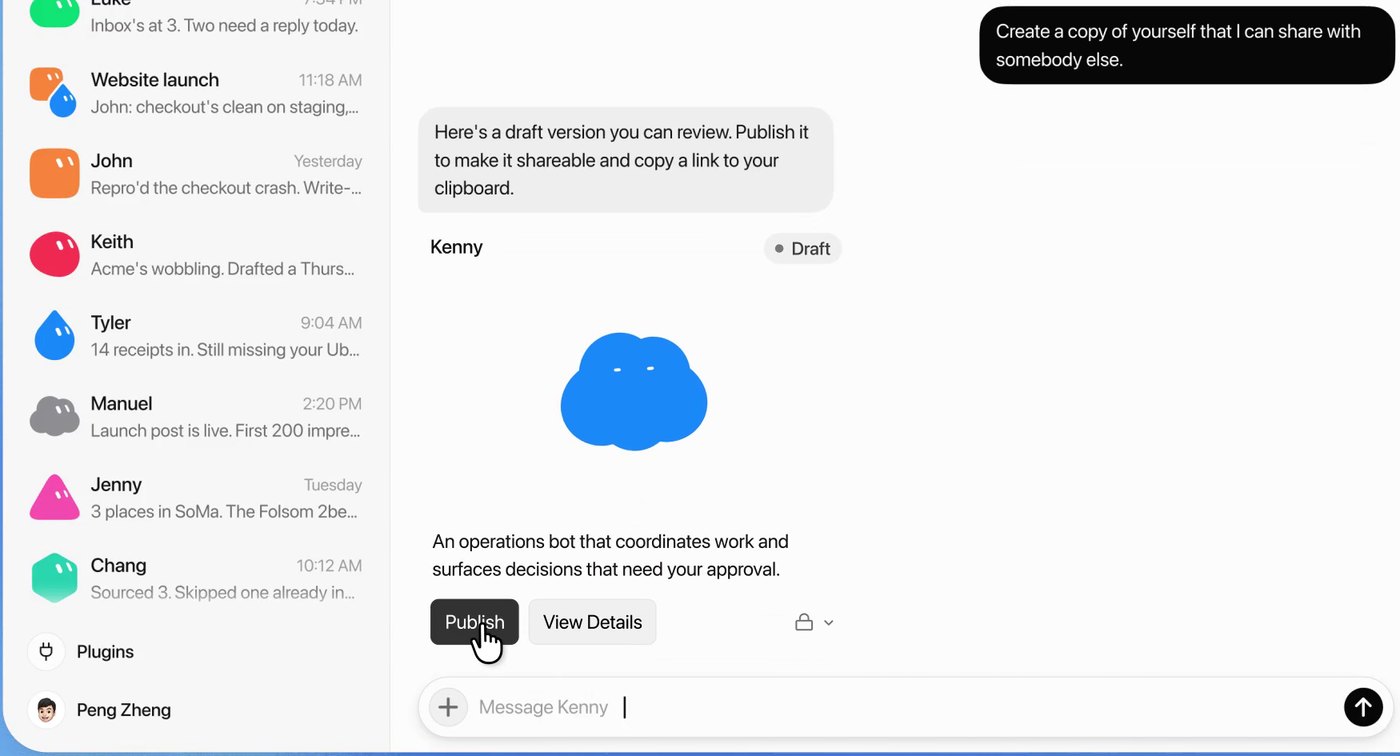This screenshot has width=1400, height=756.
Task: Click the 'Launch post is live' preview
Action: [x=226, y=431]
